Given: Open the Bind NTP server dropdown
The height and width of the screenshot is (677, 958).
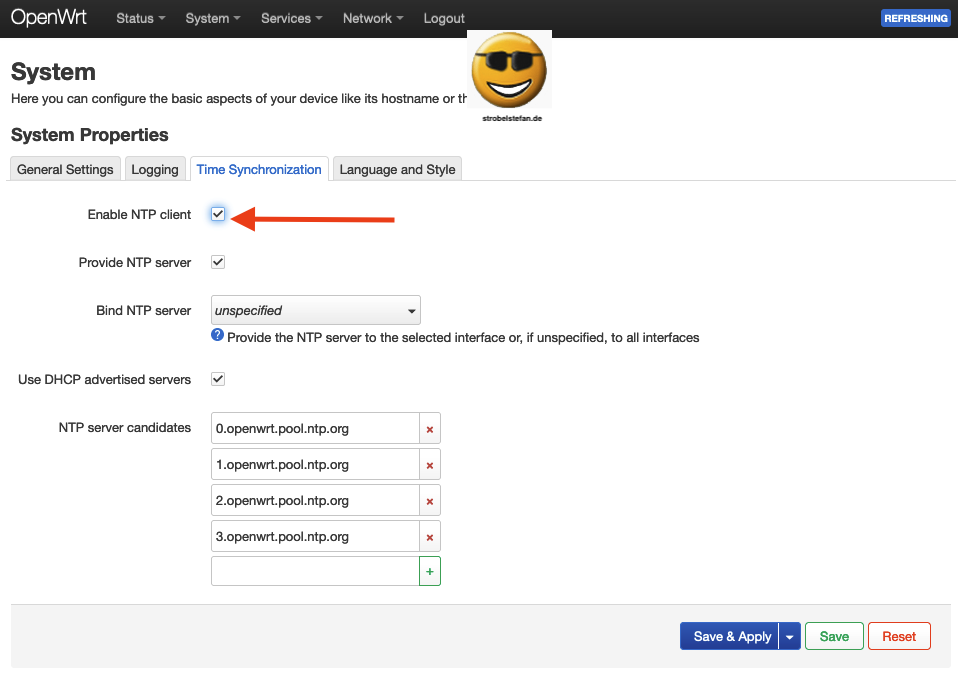Looking at the screenshot, I should [315, 310].
